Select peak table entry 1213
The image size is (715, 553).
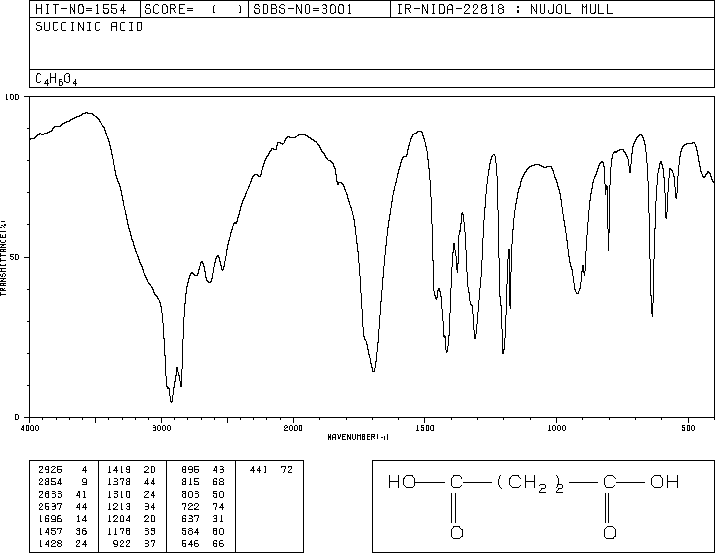[119, 506]
